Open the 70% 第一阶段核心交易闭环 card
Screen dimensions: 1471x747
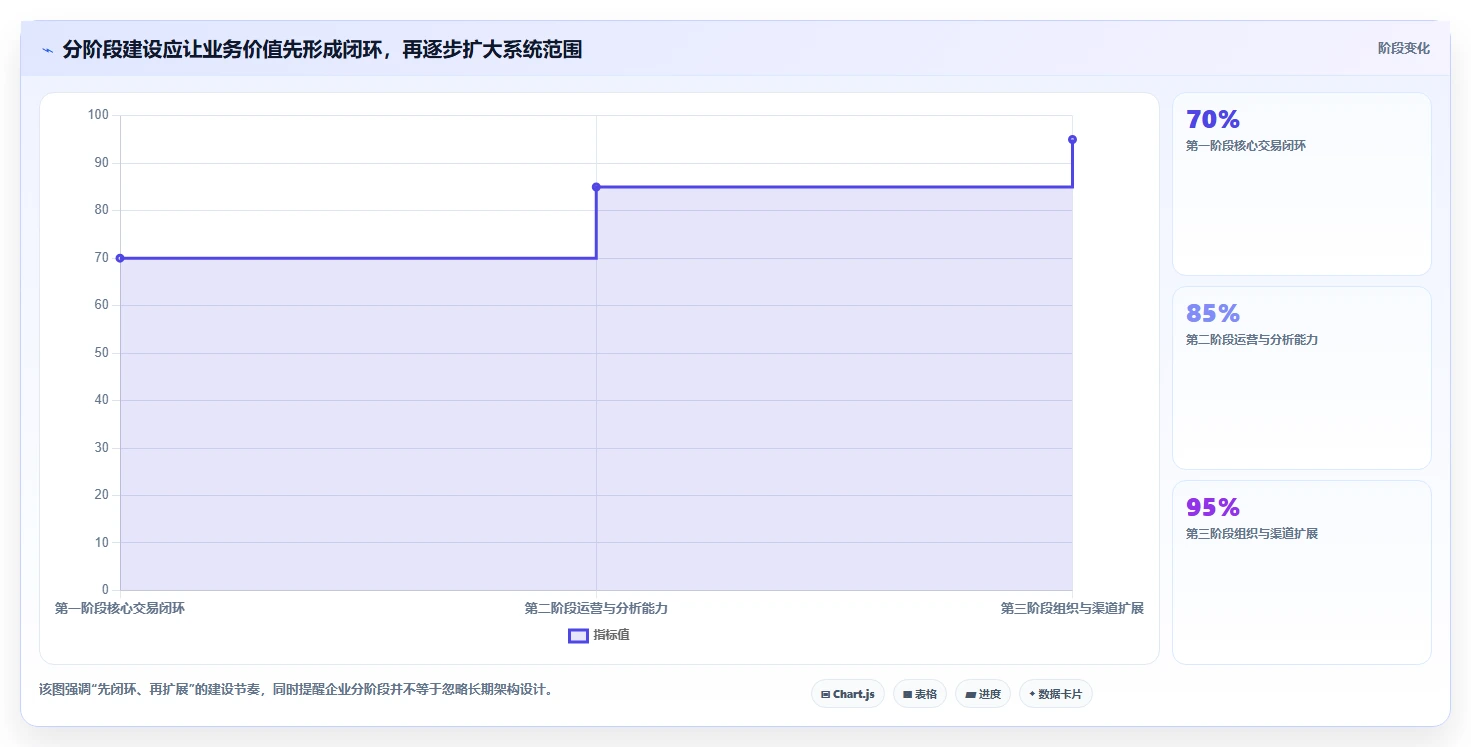[x=1302, y=184]
